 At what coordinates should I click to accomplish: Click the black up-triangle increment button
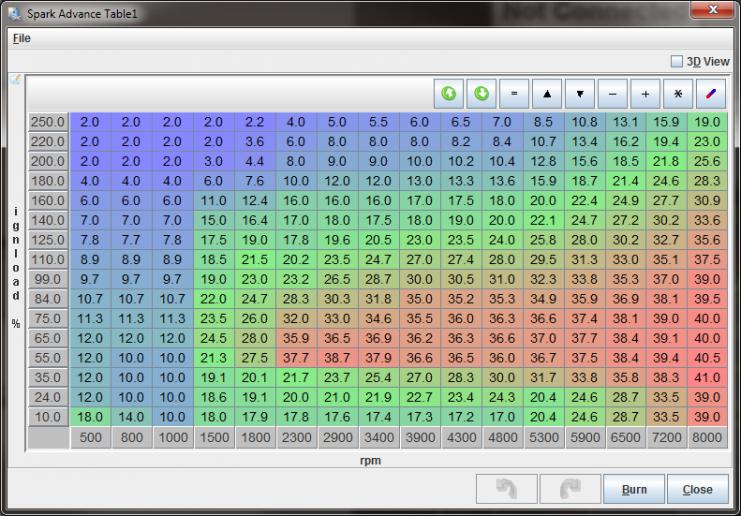tap(547, 94)
